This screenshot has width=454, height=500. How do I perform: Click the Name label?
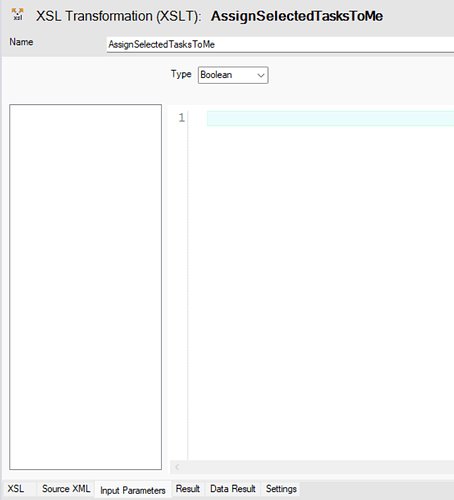[x=21, y=42]
